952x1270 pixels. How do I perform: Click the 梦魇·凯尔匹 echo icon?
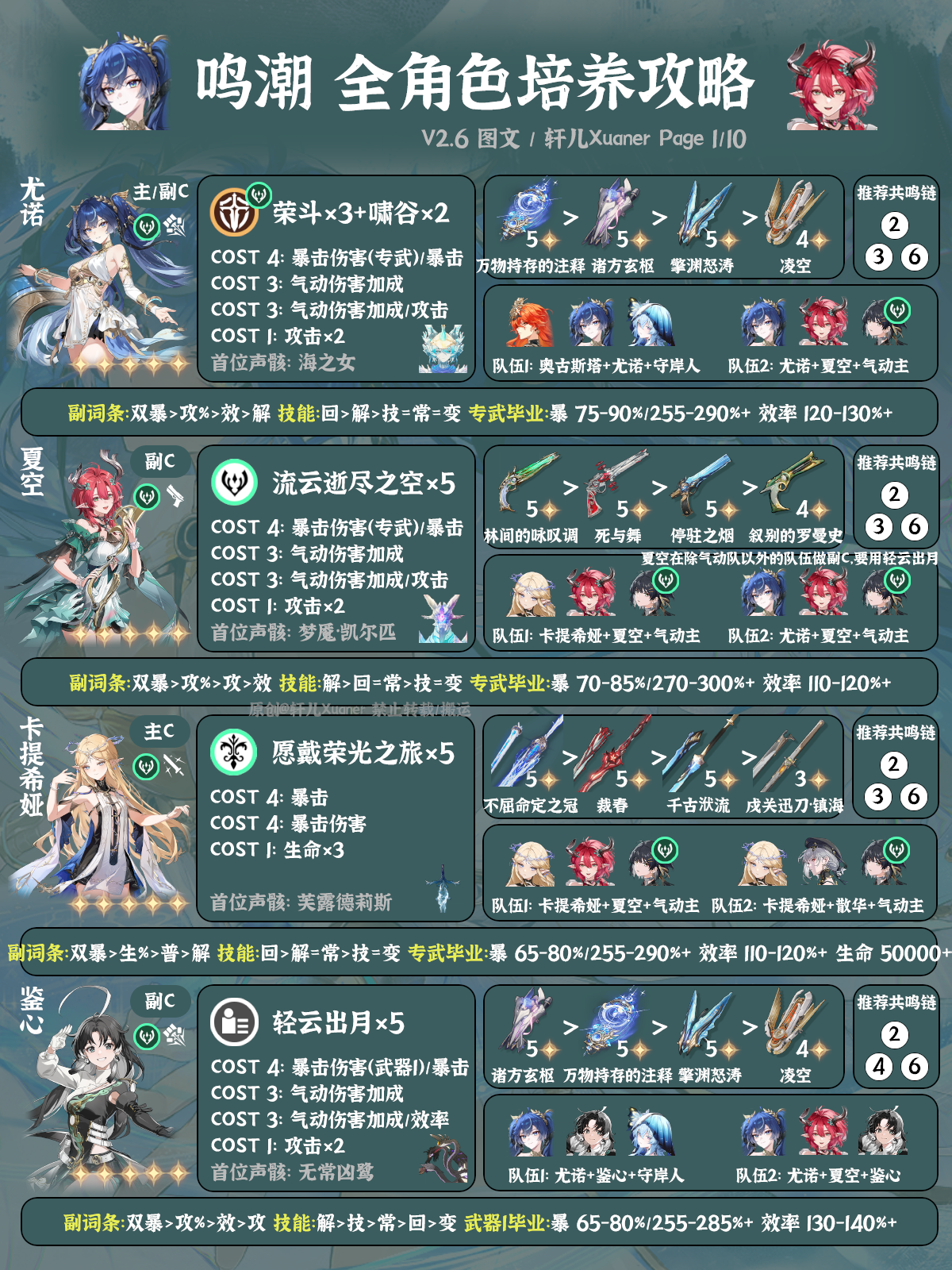pyautogui.click(x=441, y=619)
